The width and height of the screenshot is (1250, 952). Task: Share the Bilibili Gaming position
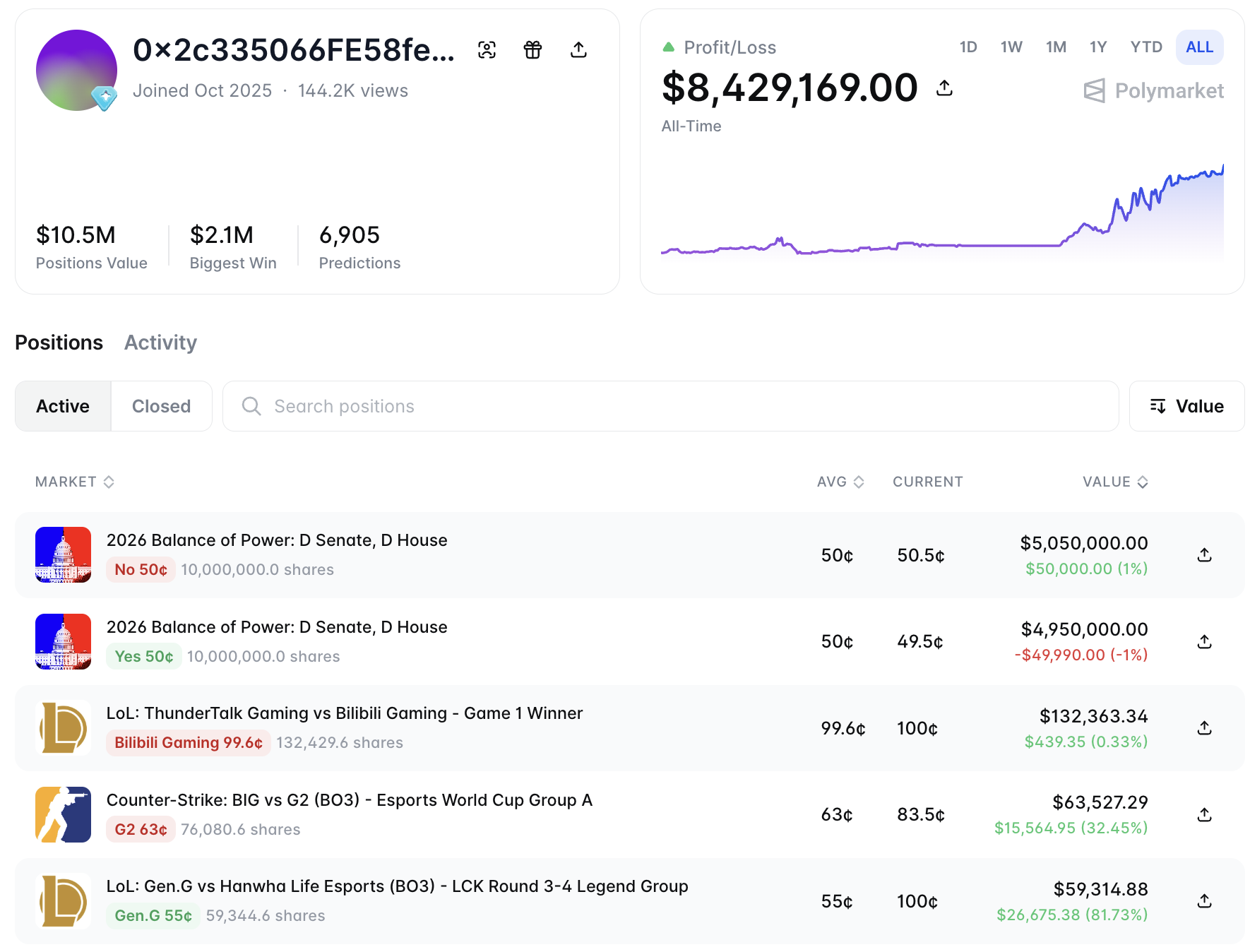coord(1205,728)
